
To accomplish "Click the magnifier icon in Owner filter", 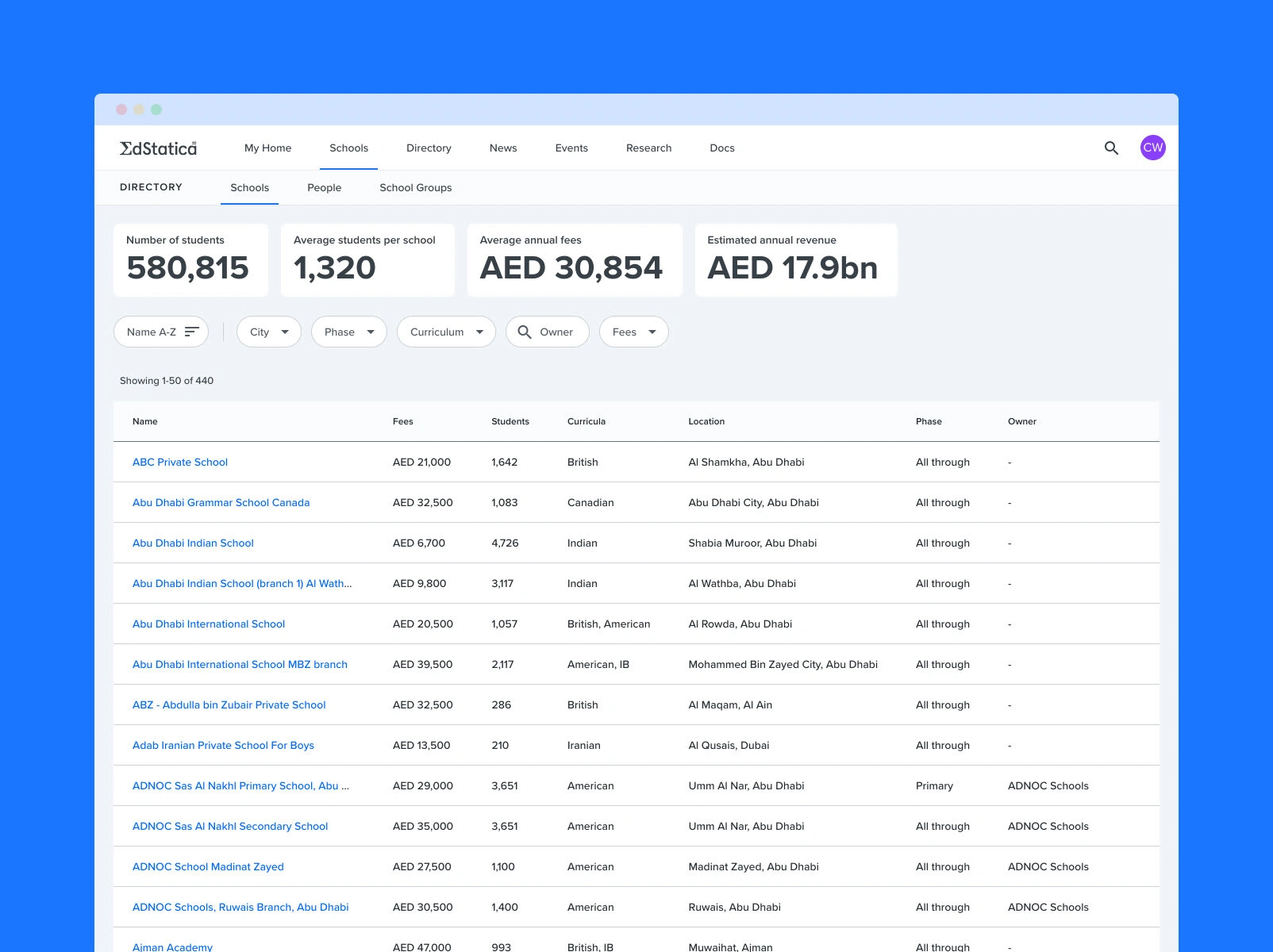I will (x=525, y=332).
